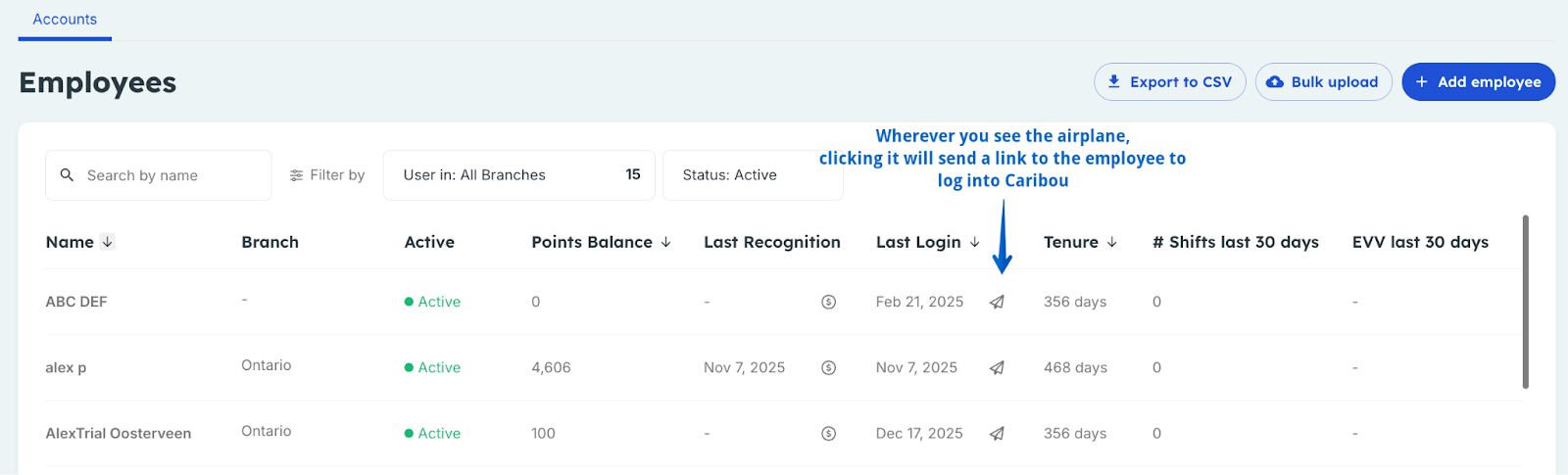The image size is (1568, 475).
Task: Open the Status: Active filter
Action: 753,175
